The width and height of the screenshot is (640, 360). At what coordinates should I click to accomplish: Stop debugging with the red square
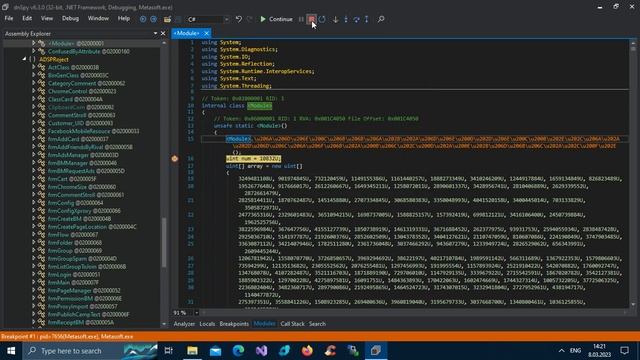(312, 19)
